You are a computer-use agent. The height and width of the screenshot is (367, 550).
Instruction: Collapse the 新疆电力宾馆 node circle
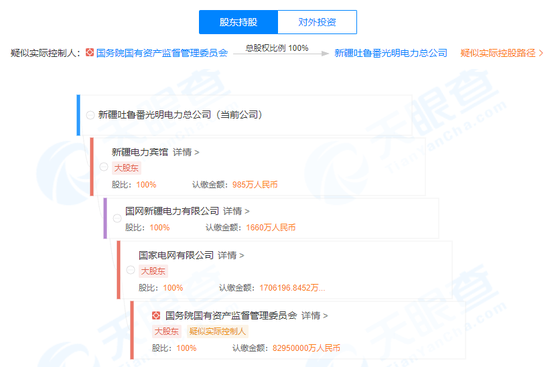tap(103, 167)
